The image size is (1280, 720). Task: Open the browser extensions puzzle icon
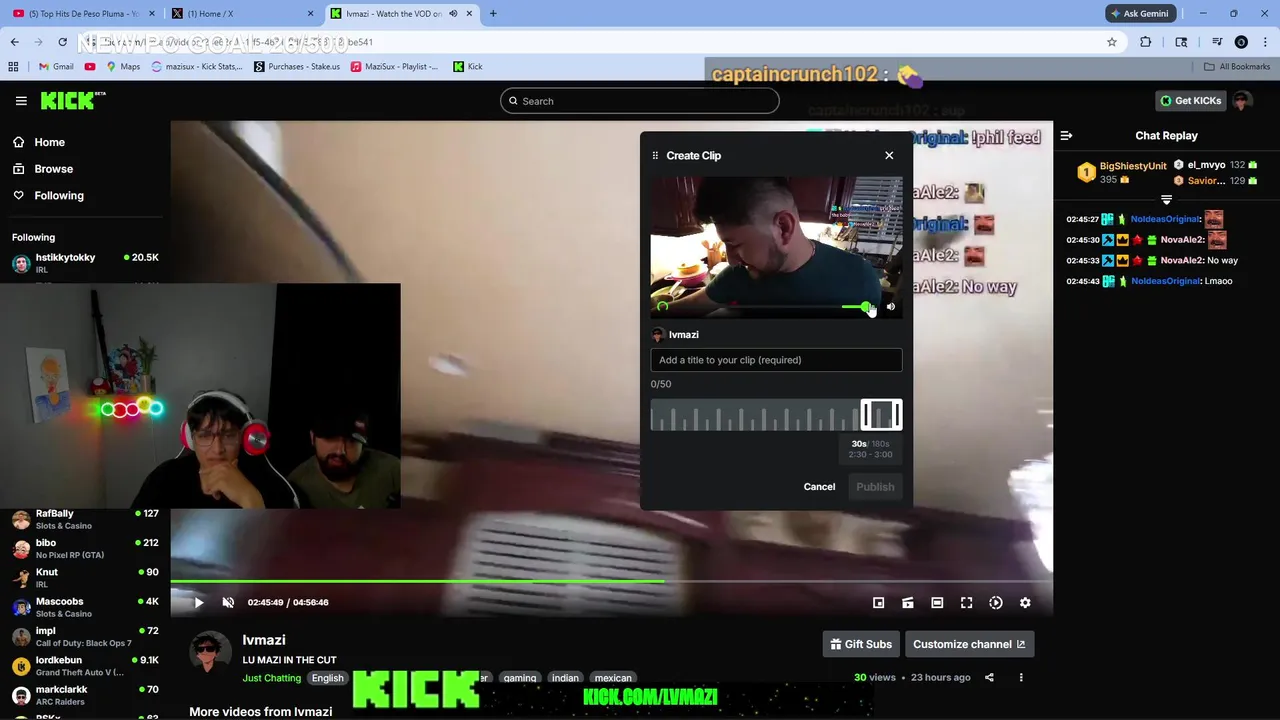coord(1146,42)
